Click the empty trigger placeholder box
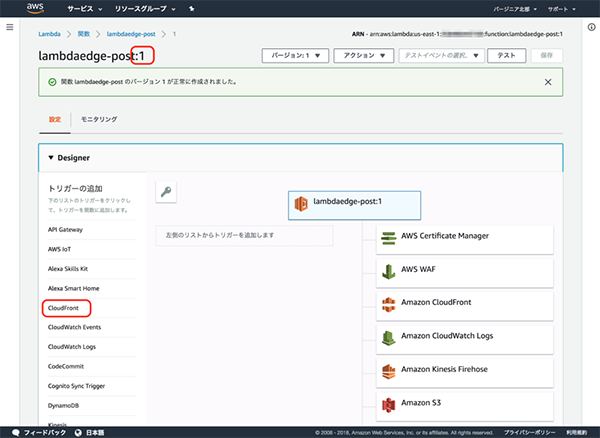The image size is (600, 438). (245, 235)
